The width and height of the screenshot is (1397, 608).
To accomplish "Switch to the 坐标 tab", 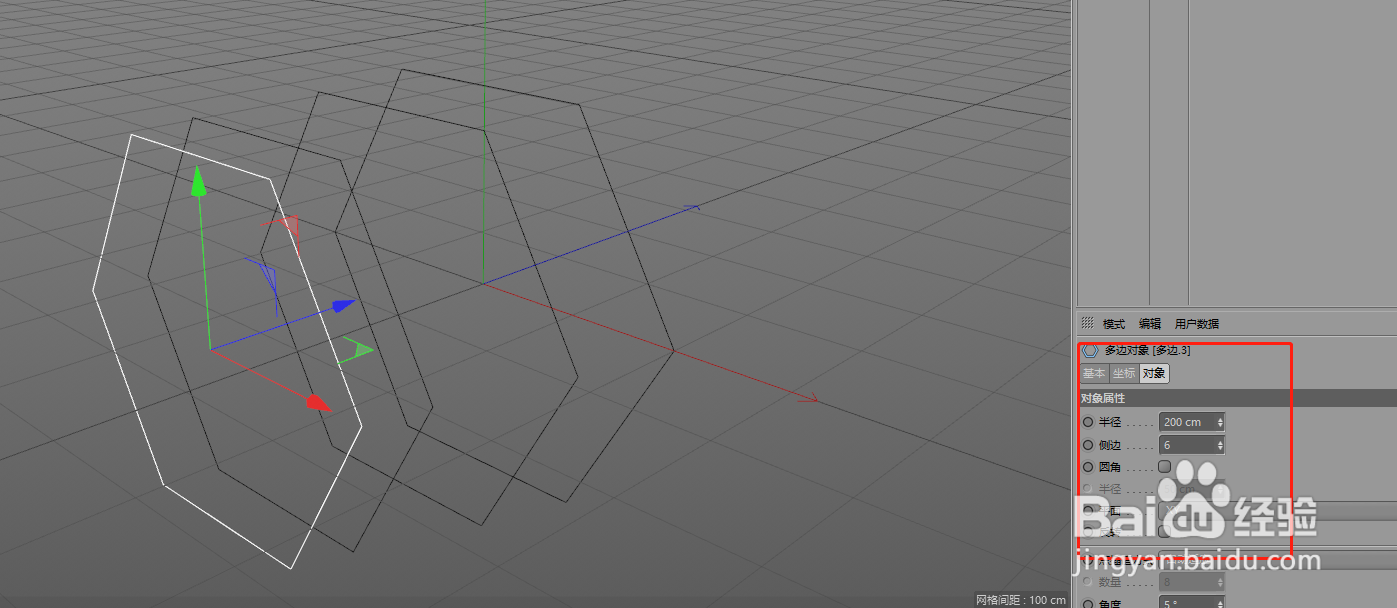I will click(1124, 374).
